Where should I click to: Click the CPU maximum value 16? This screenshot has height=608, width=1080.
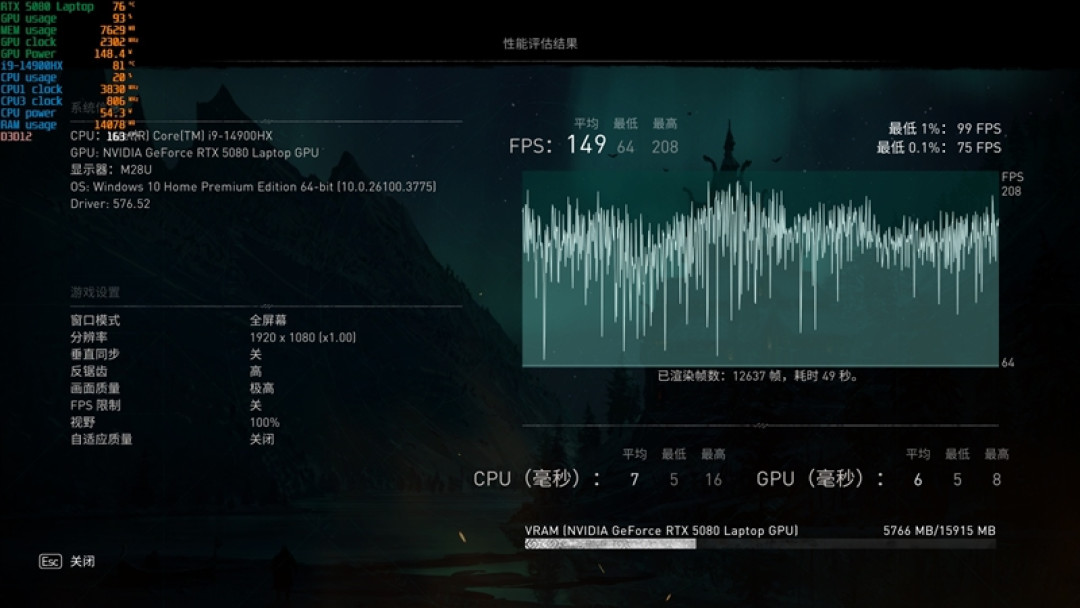tap(714, 480)
